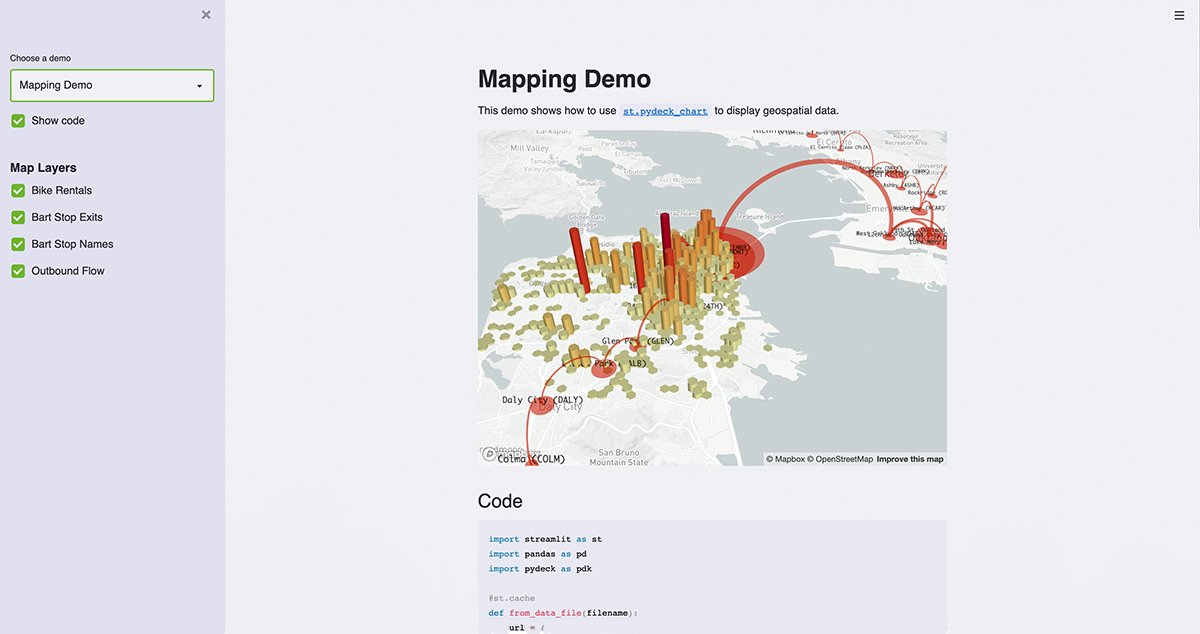1200x634 pixels.
Task: Turn off the Outbound Flow layer
Action: 18,272
